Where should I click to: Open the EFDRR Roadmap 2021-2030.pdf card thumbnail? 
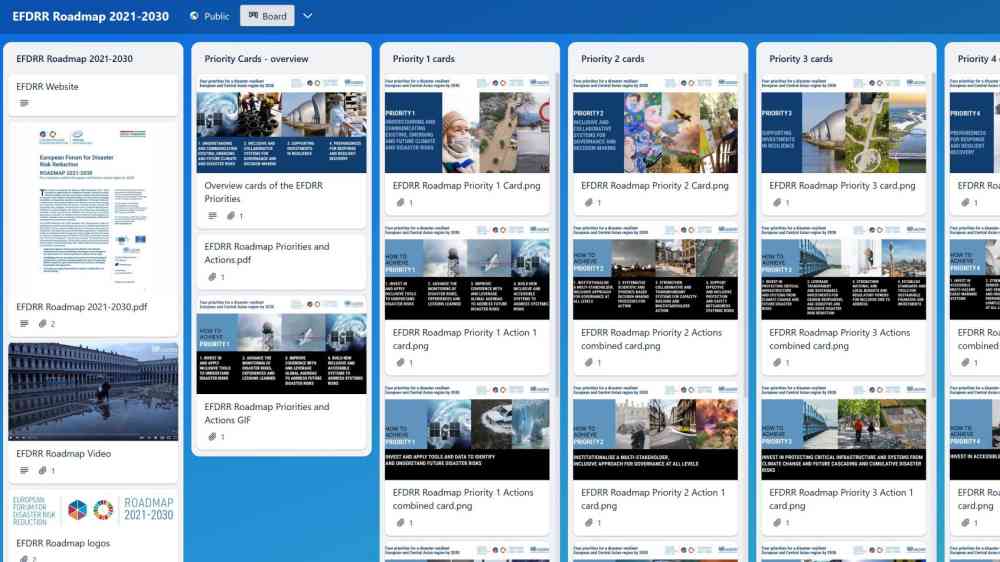point(93,208)
